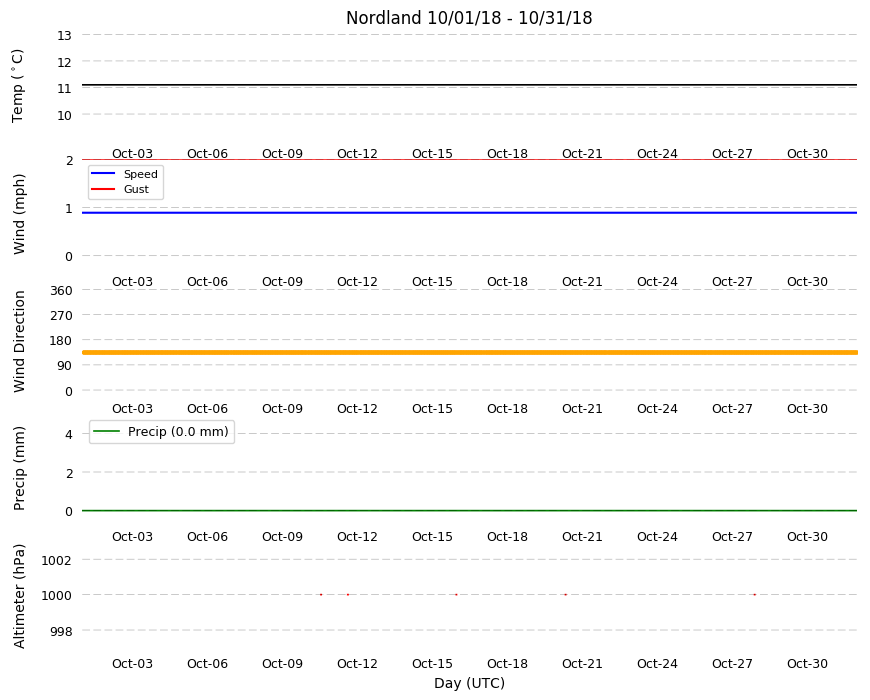Click the red Gust legend line
Screen dimensions: 870x700
103,189
